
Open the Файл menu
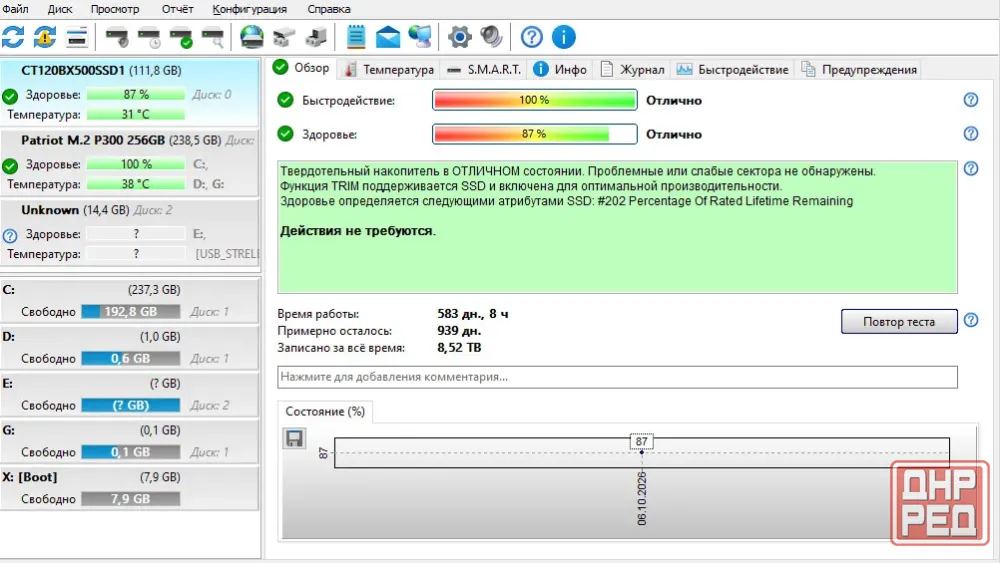pos(15,9)
